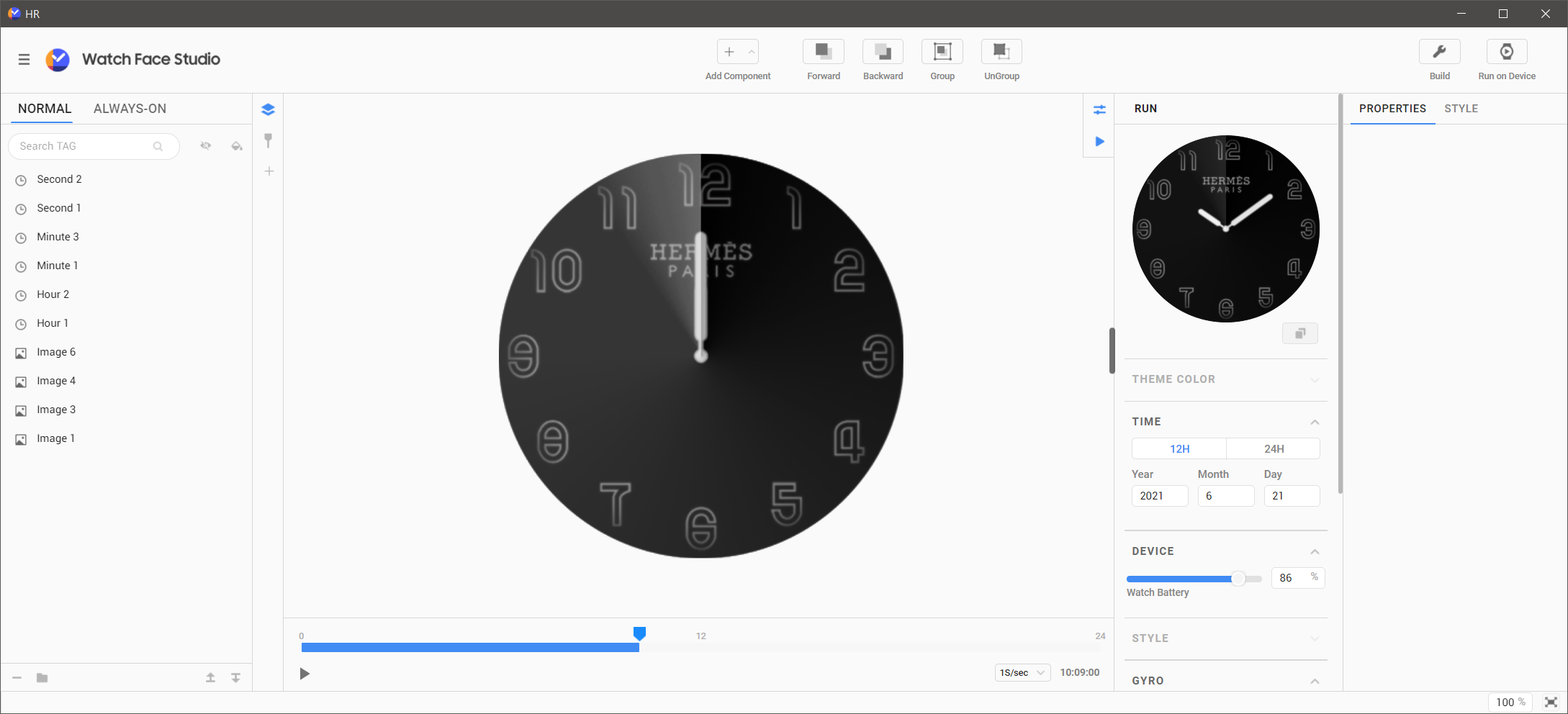Toggle hidden layers visibility icon
This screenshot has width=1568, height=714.
point(206,146)
